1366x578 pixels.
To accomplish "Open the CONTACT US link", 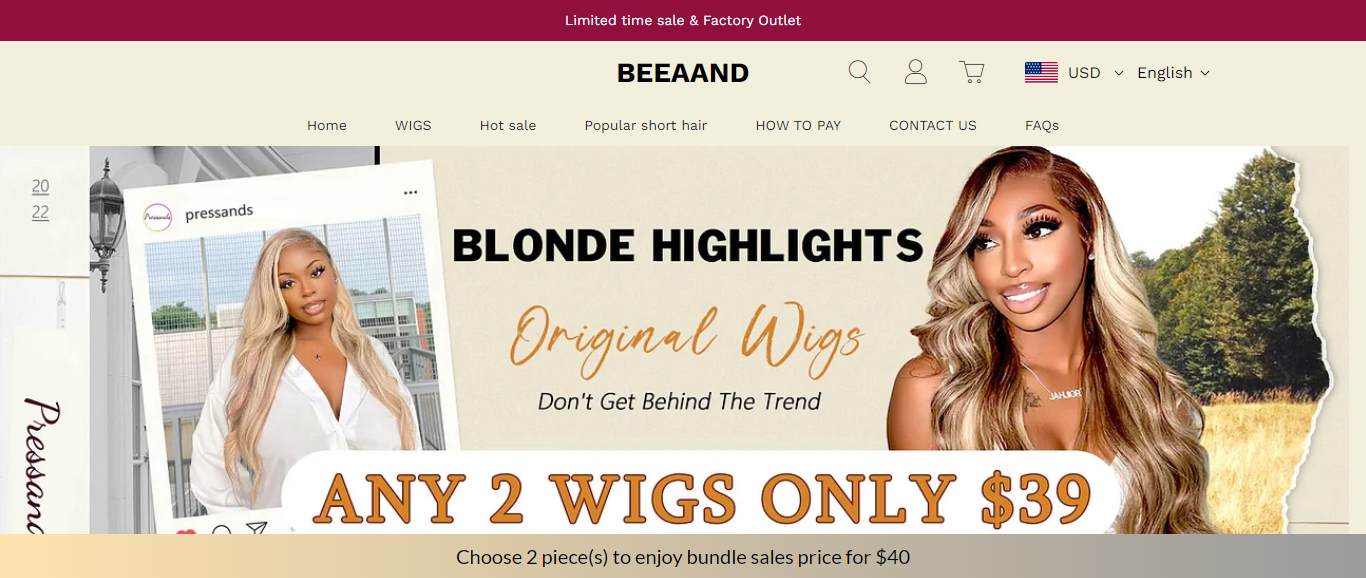I will (x=933, y=125).
